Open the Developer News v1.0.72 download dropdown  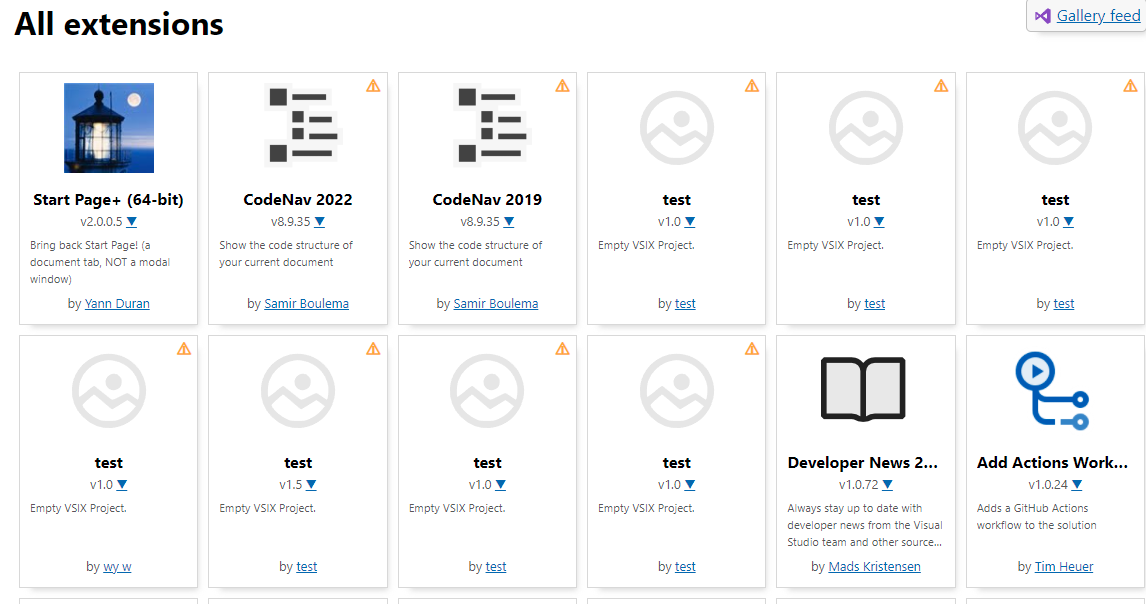[x=889, y=485]
